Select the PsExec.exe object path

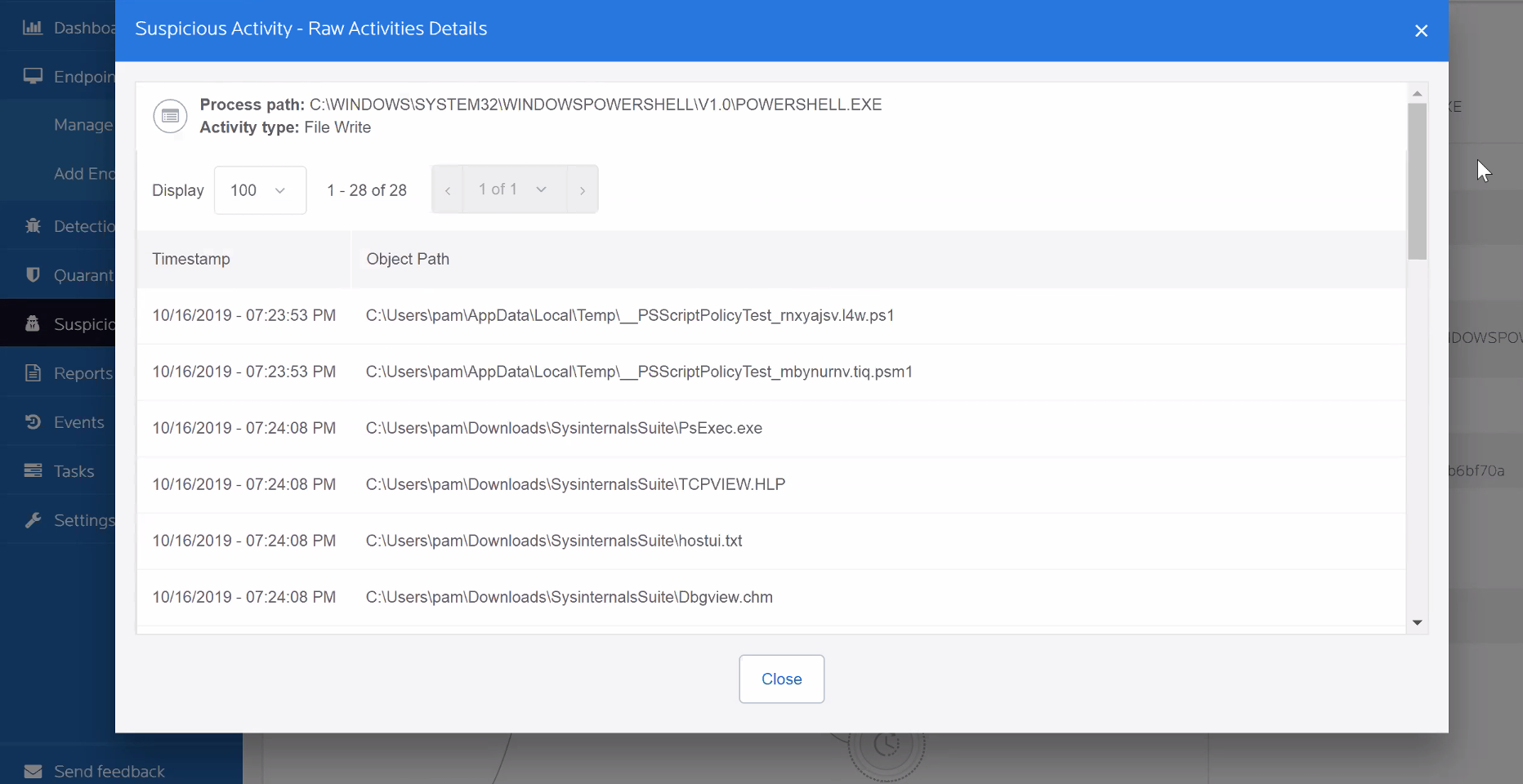click(564, 428)
